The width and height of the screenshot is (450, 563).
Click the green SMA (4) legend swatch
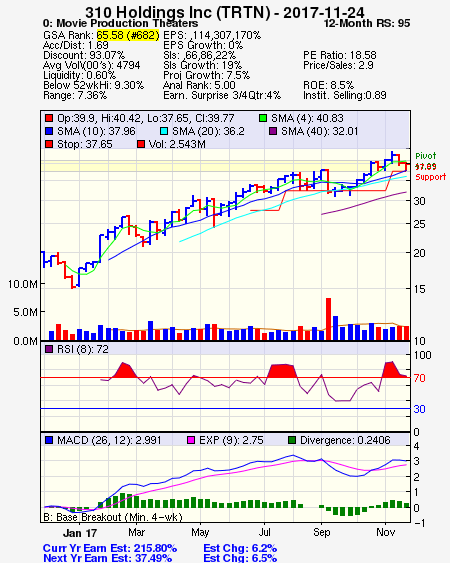pos(263,118)
